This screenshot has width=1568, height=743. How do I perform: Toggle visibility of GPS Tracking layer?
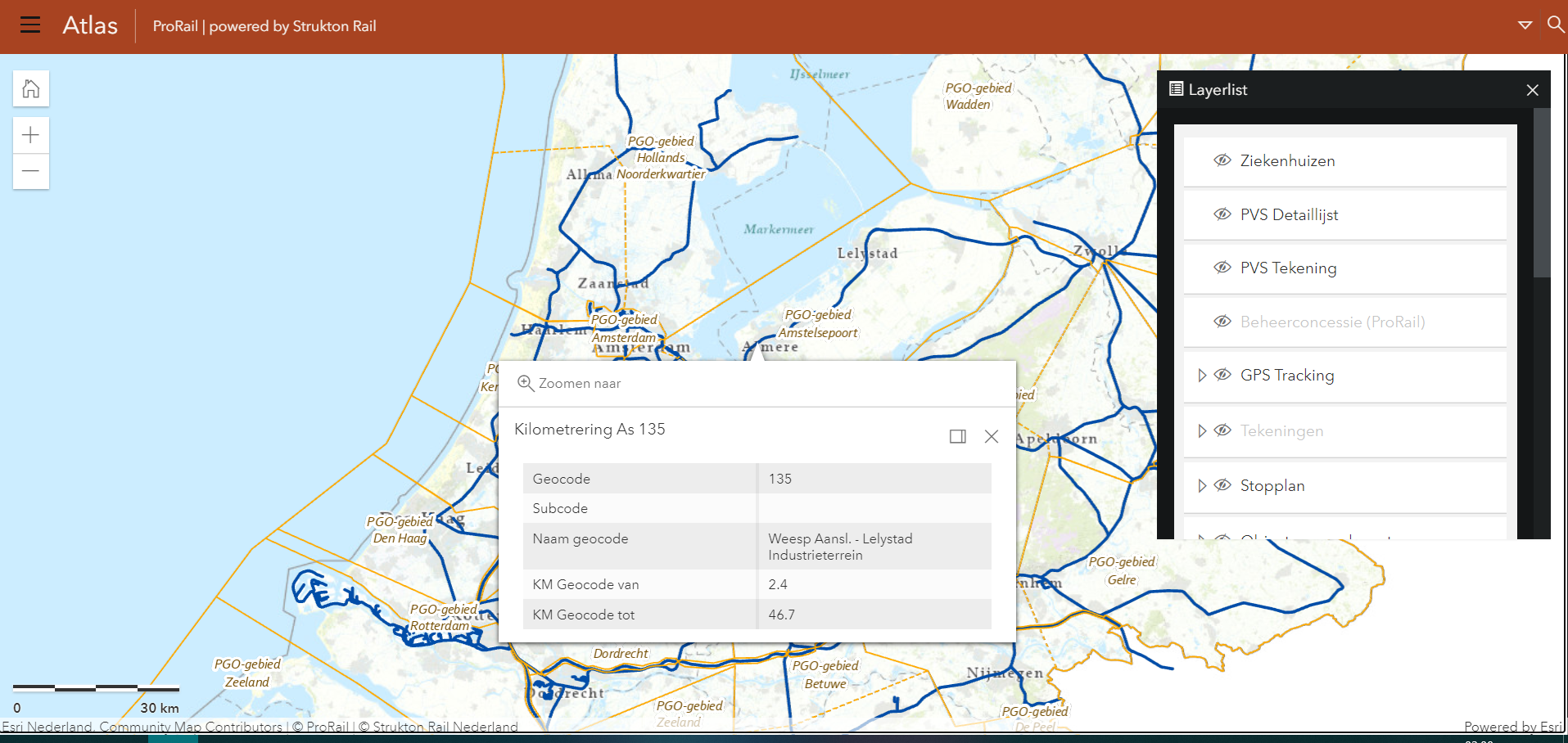1222,375
